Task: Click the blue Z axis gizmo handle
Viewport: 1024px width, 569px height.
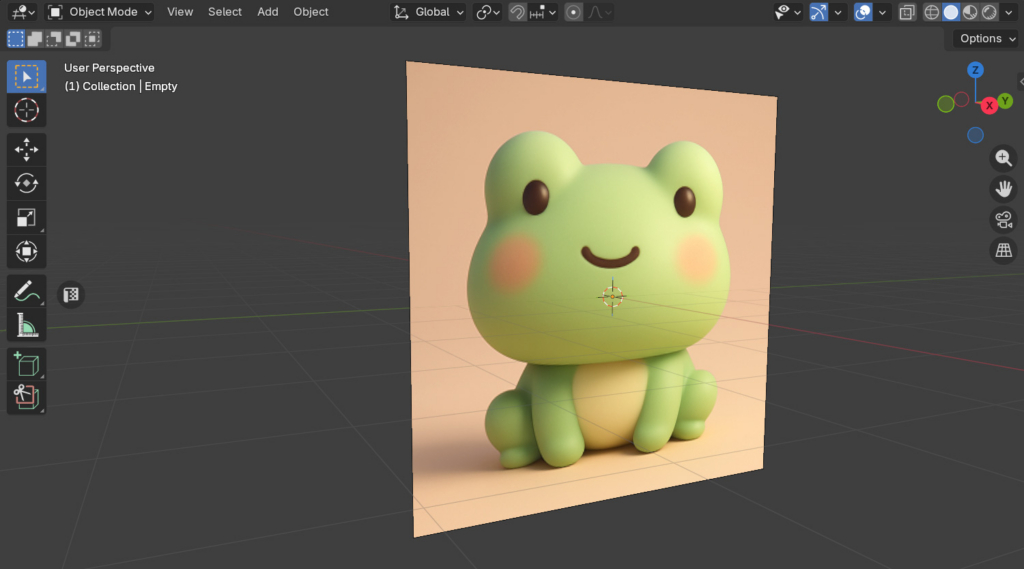Action: 975,70
